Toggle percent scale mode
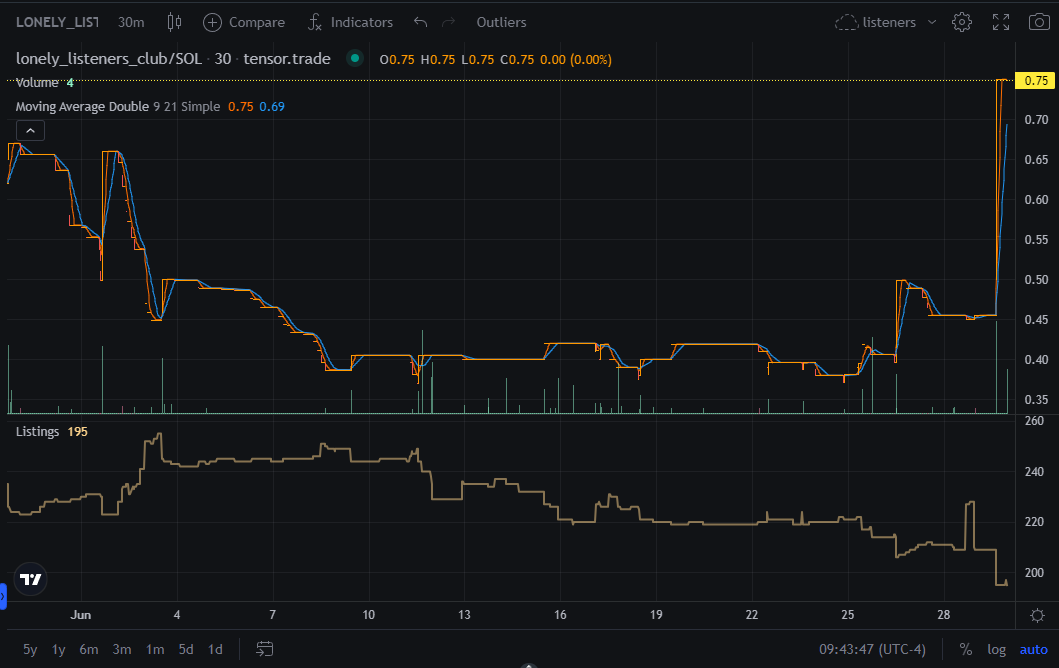Image resolution: width=1059 pixels, height=668 pixels. point(966,649)
